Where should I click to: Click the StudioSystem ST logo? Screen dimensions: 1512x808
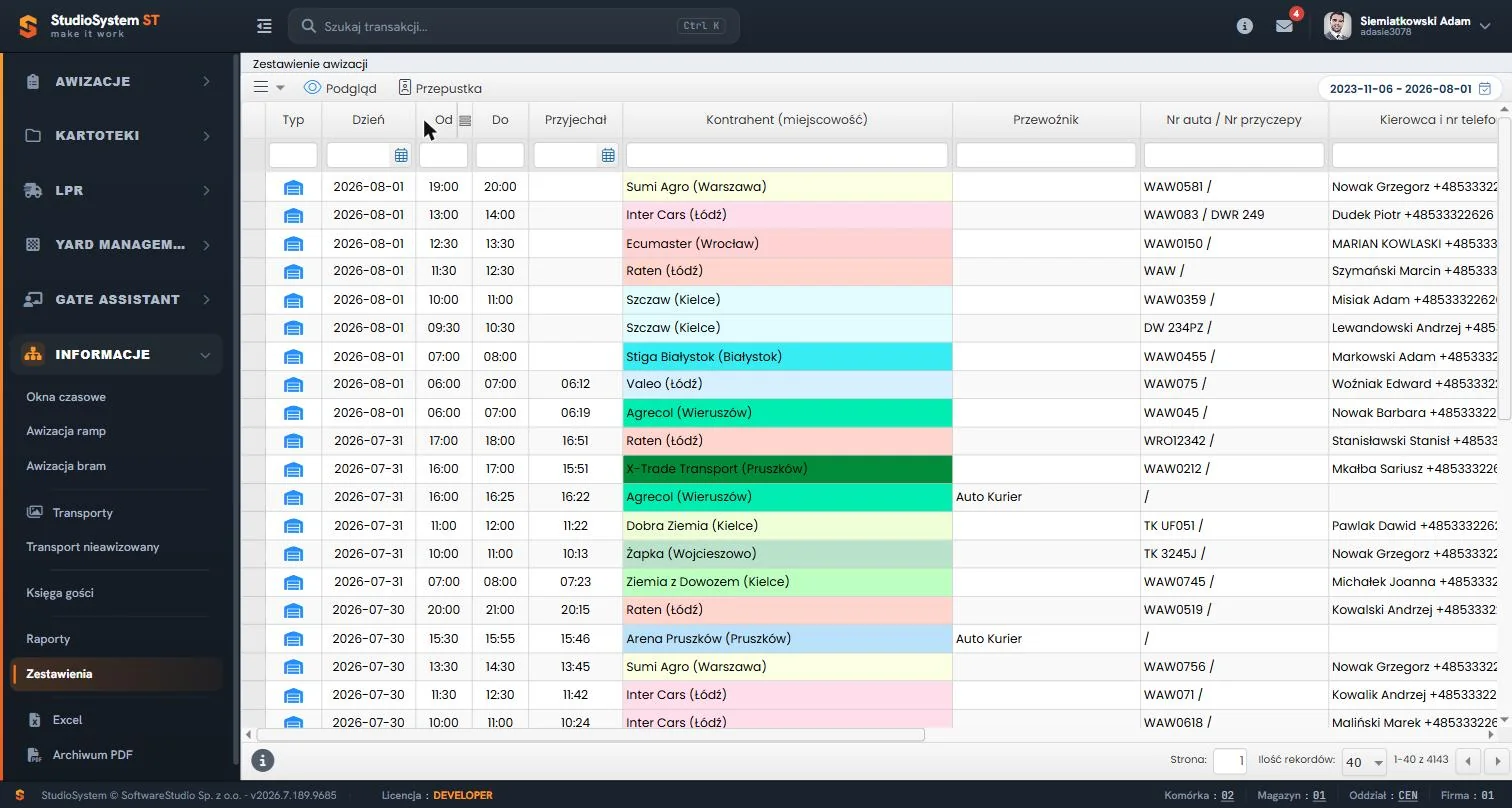(x=89, y=26)
